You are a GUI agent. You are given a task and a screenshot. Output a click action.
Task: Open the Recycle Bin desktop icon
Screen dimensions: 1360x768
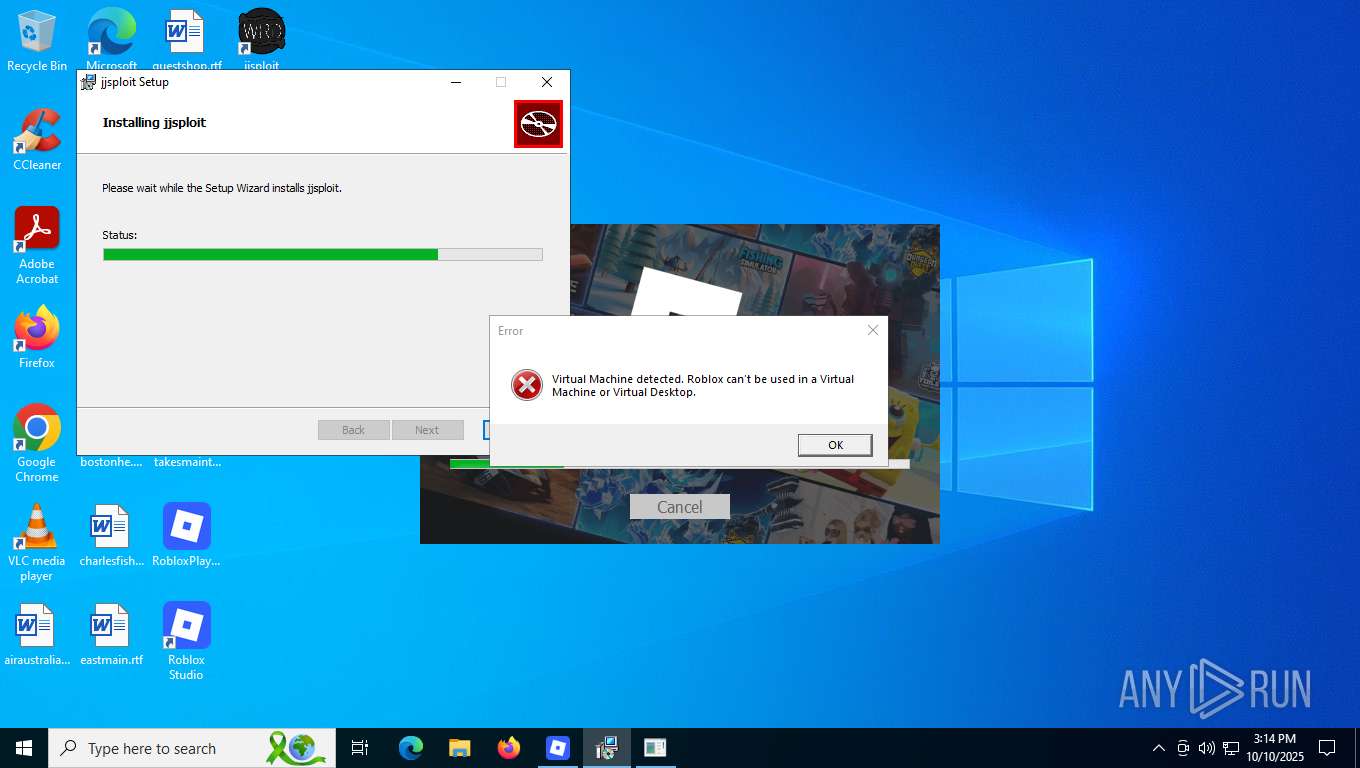click(37, 41)
